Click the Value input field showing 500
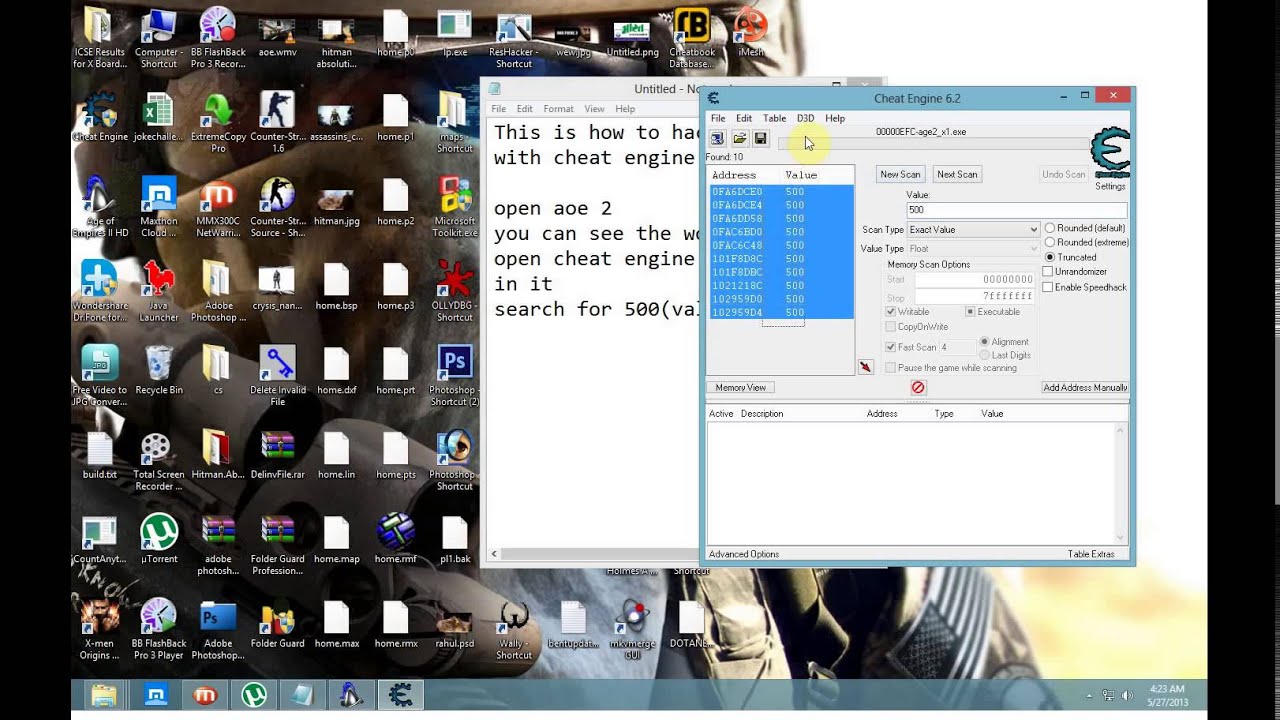This screenshot has height=720, width=1280. click(x=1016, y=210)
